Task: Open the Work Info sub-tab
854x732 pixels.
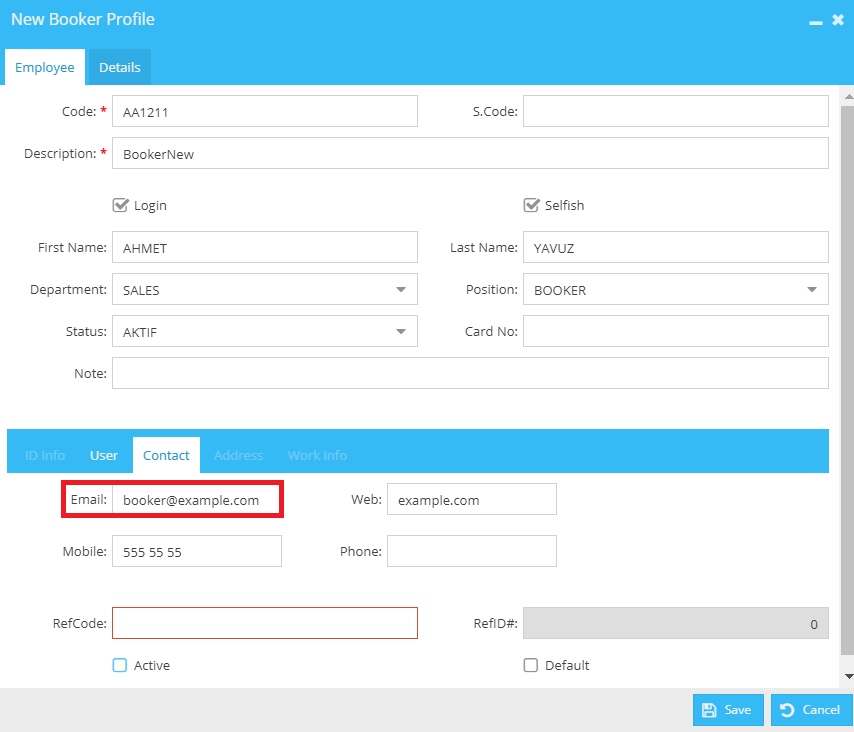Action: [317, 455]
